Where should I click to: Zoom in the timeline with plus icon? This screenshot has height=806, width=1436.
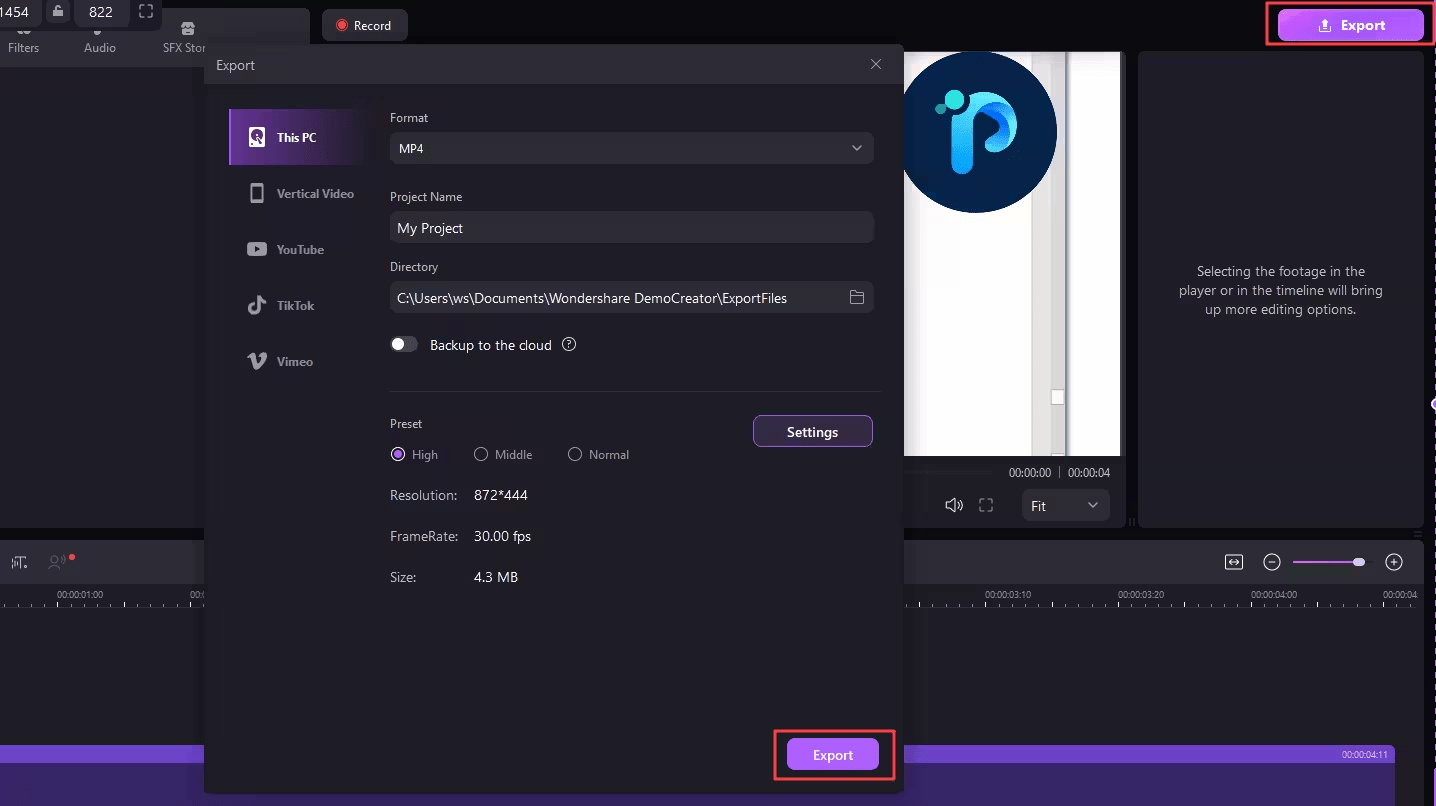(1393, 562)
